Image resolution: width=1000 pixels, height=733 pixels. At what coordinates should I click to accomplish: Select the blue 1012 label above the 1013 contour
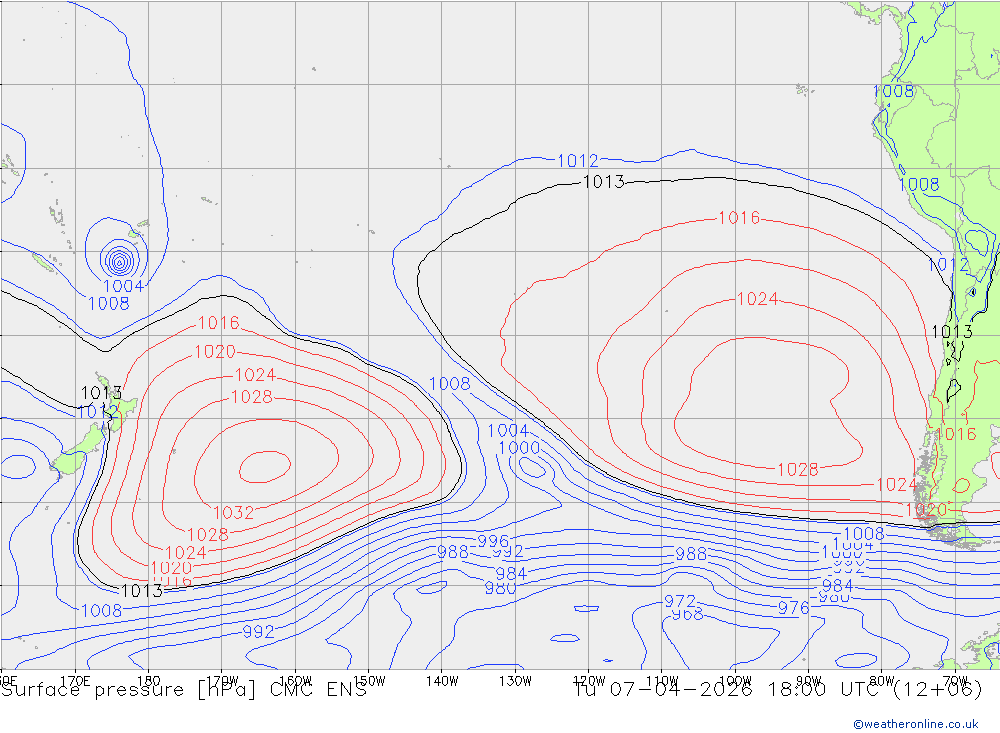click(578, 161)
